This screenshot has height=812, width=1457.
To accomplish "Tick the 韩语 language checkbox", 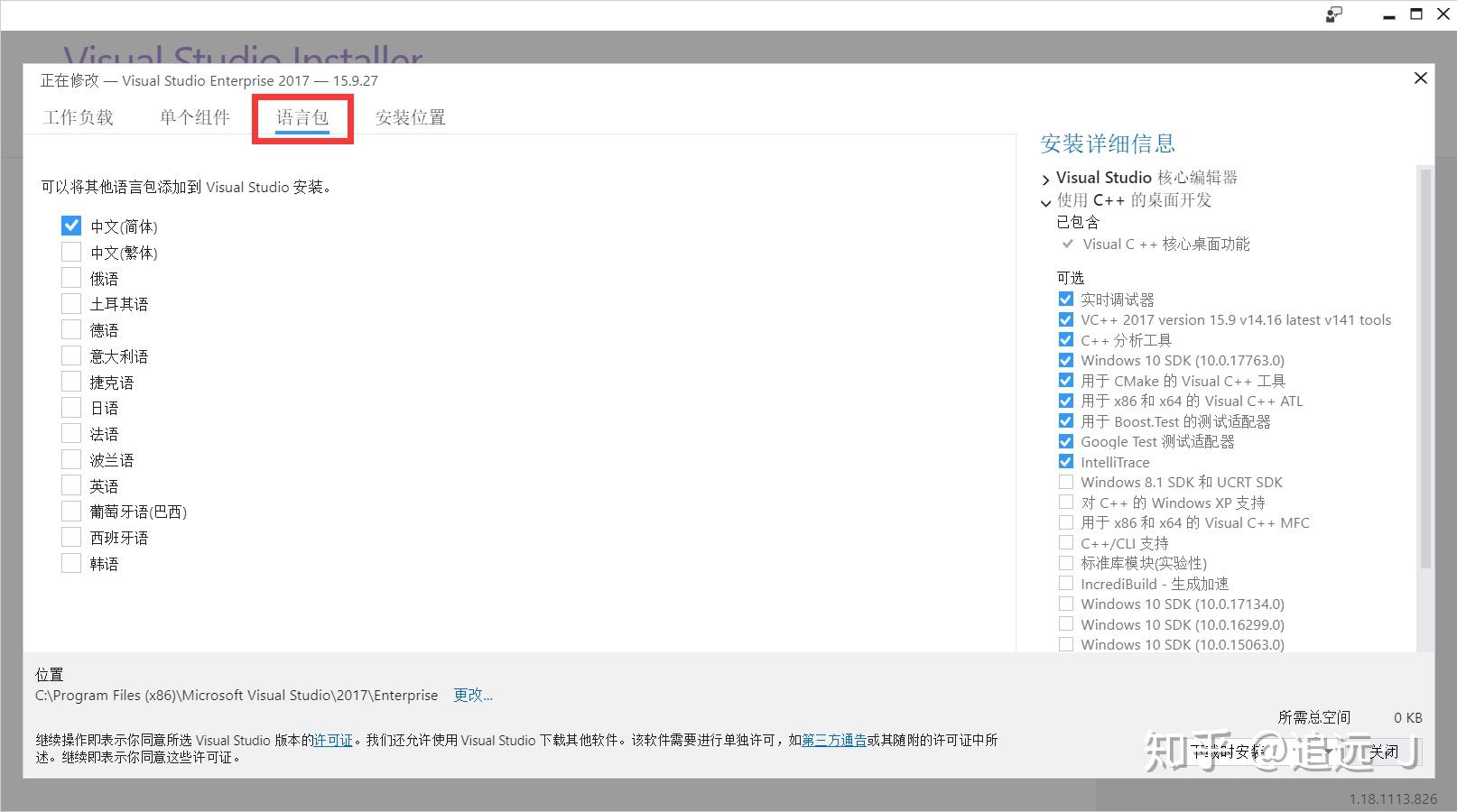I will [x=71, y=563].
